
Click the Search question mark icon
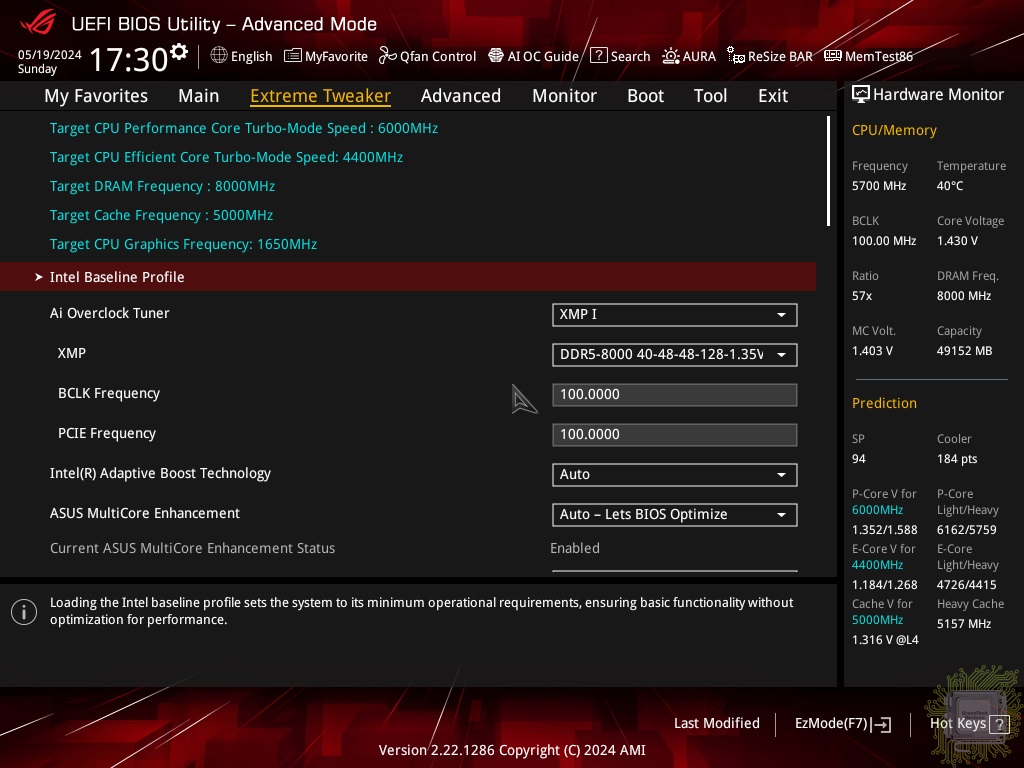point(598,56)
